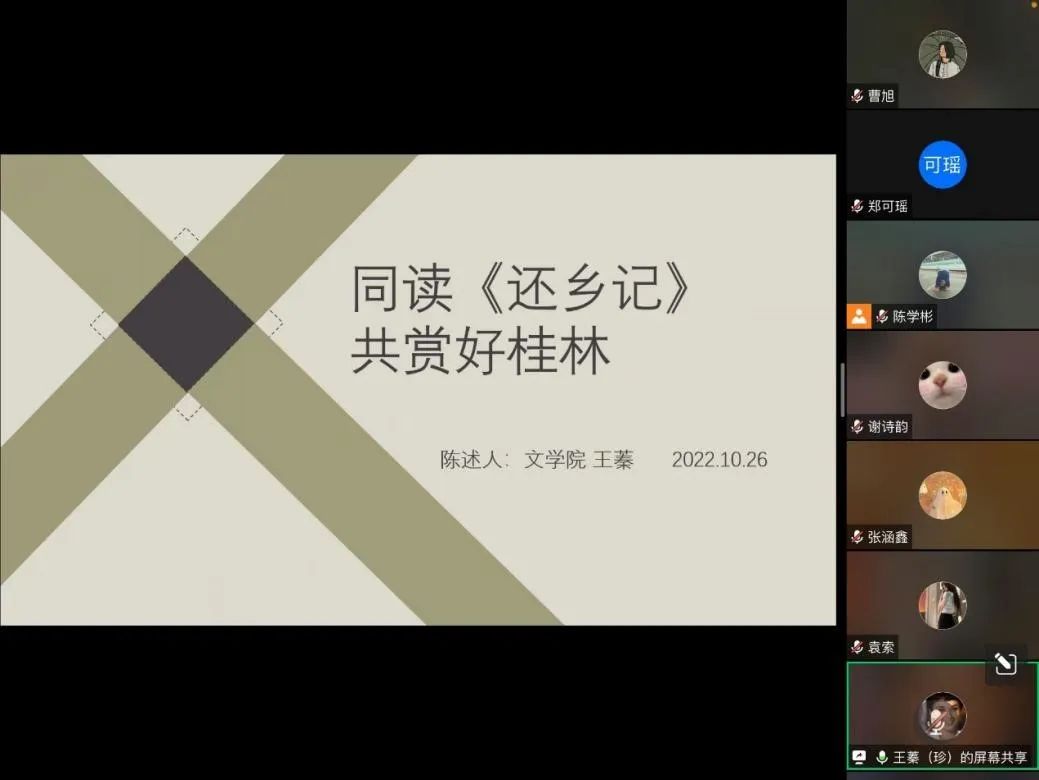
Task: Select 曹旭's umbrella avatar
Action: coord(942,54)
